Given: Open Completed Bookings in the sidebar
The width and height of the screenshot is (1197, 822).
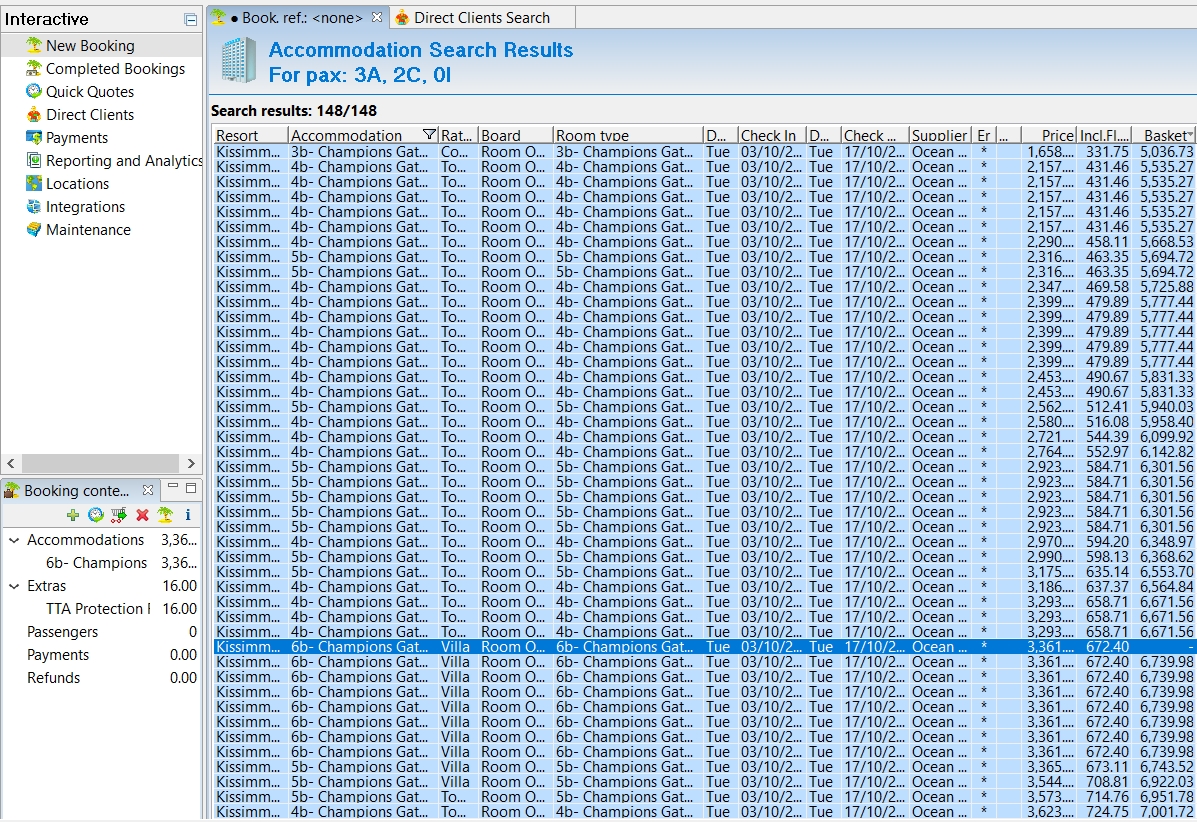Looking at the screenshot, I should point(115,69).
